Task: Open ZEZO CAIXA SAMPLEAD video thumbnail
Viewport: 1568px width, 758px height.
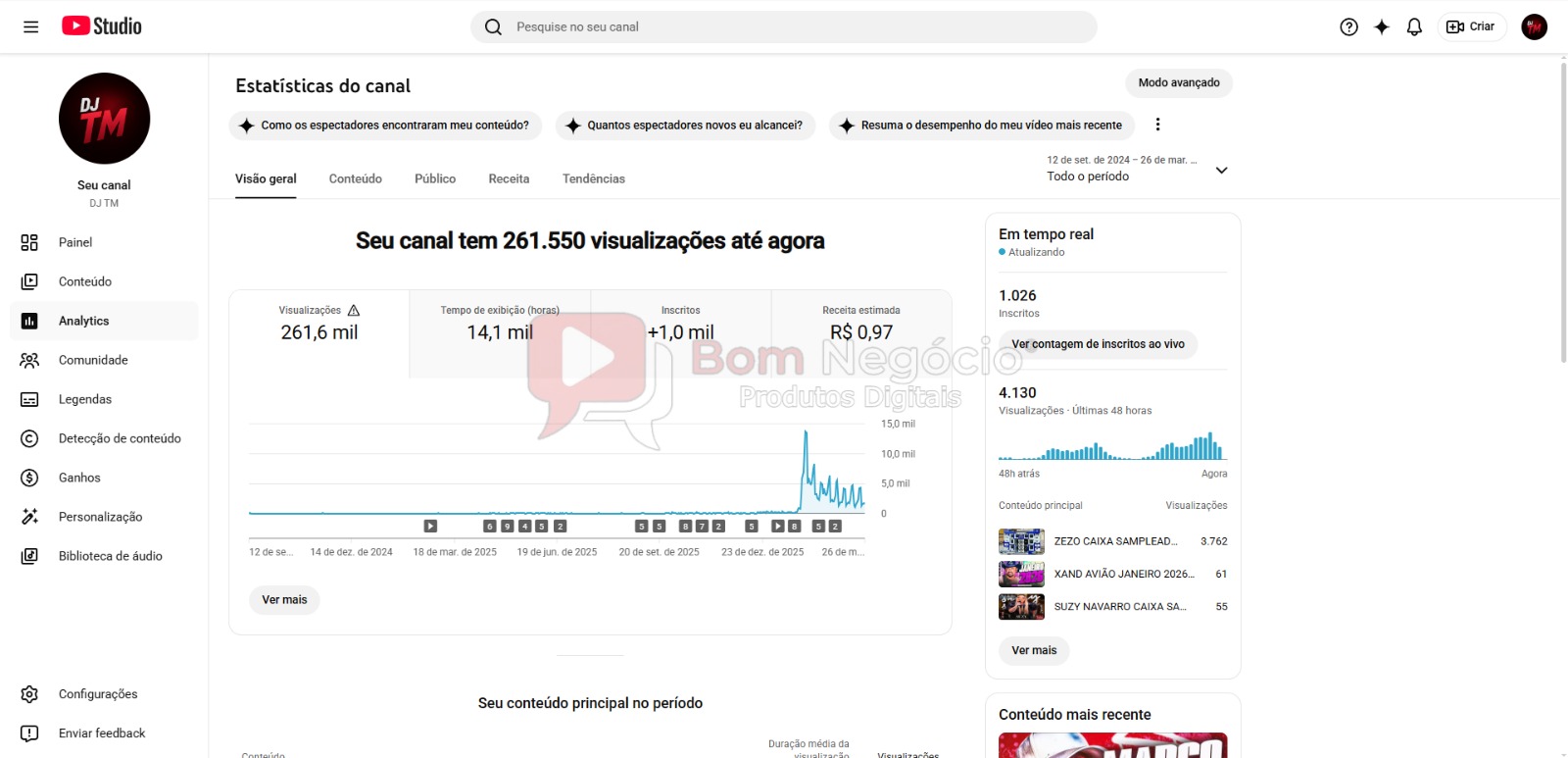Action: pos(1021,541)
